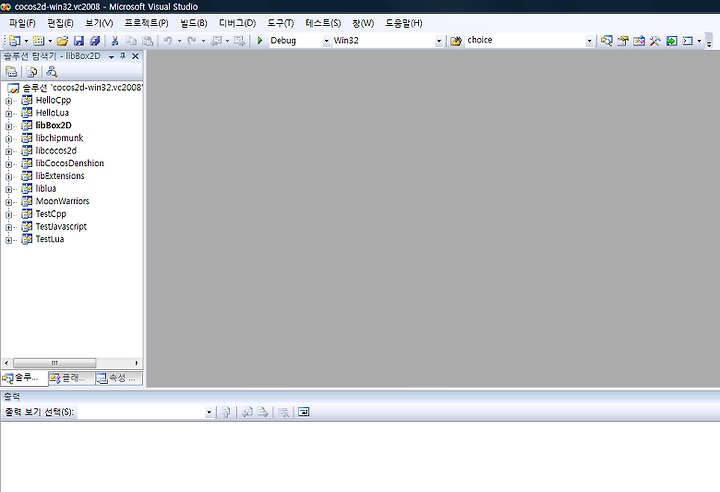Screen dimensions: 720x492
Task: Save the current file with Save icon
Action: 79,41
